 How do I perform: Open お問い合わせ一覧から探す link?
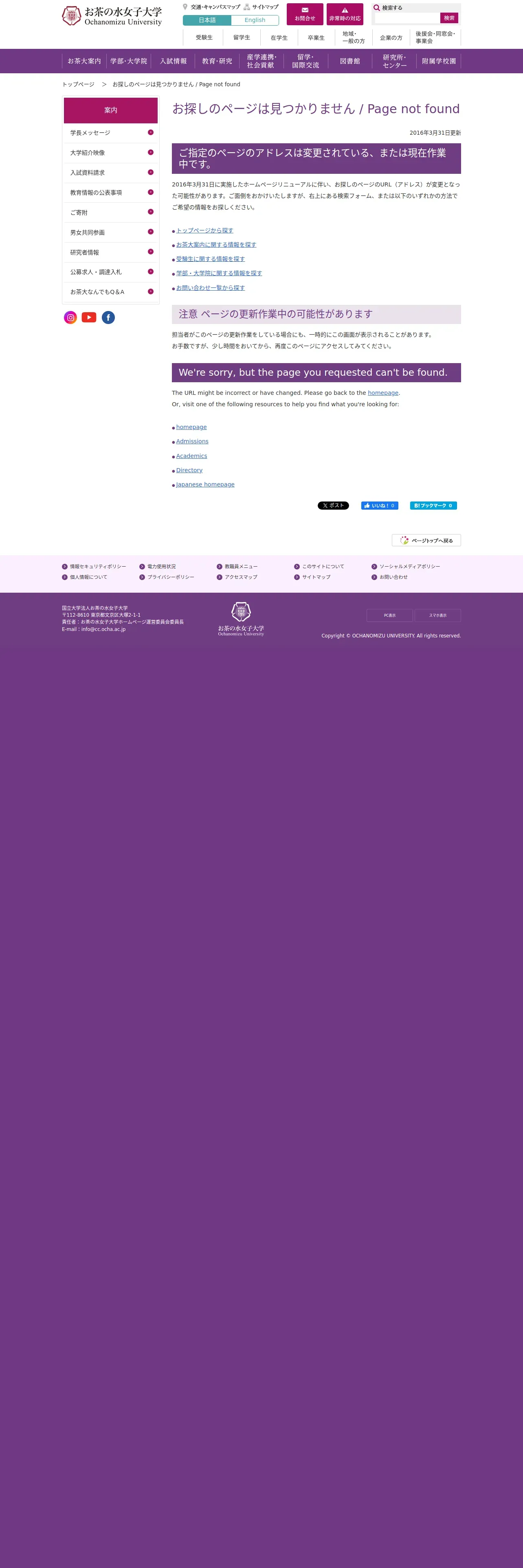pyautogui.click(x=211, y=288)
